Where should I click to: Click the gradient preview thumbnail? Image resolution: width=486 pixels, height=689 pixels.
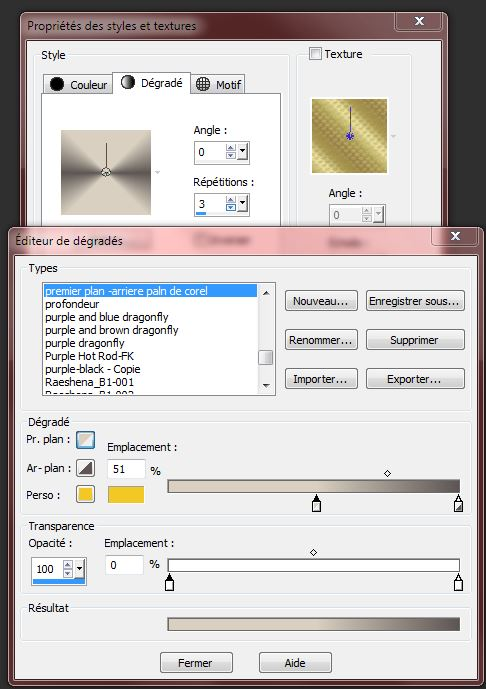106,172
